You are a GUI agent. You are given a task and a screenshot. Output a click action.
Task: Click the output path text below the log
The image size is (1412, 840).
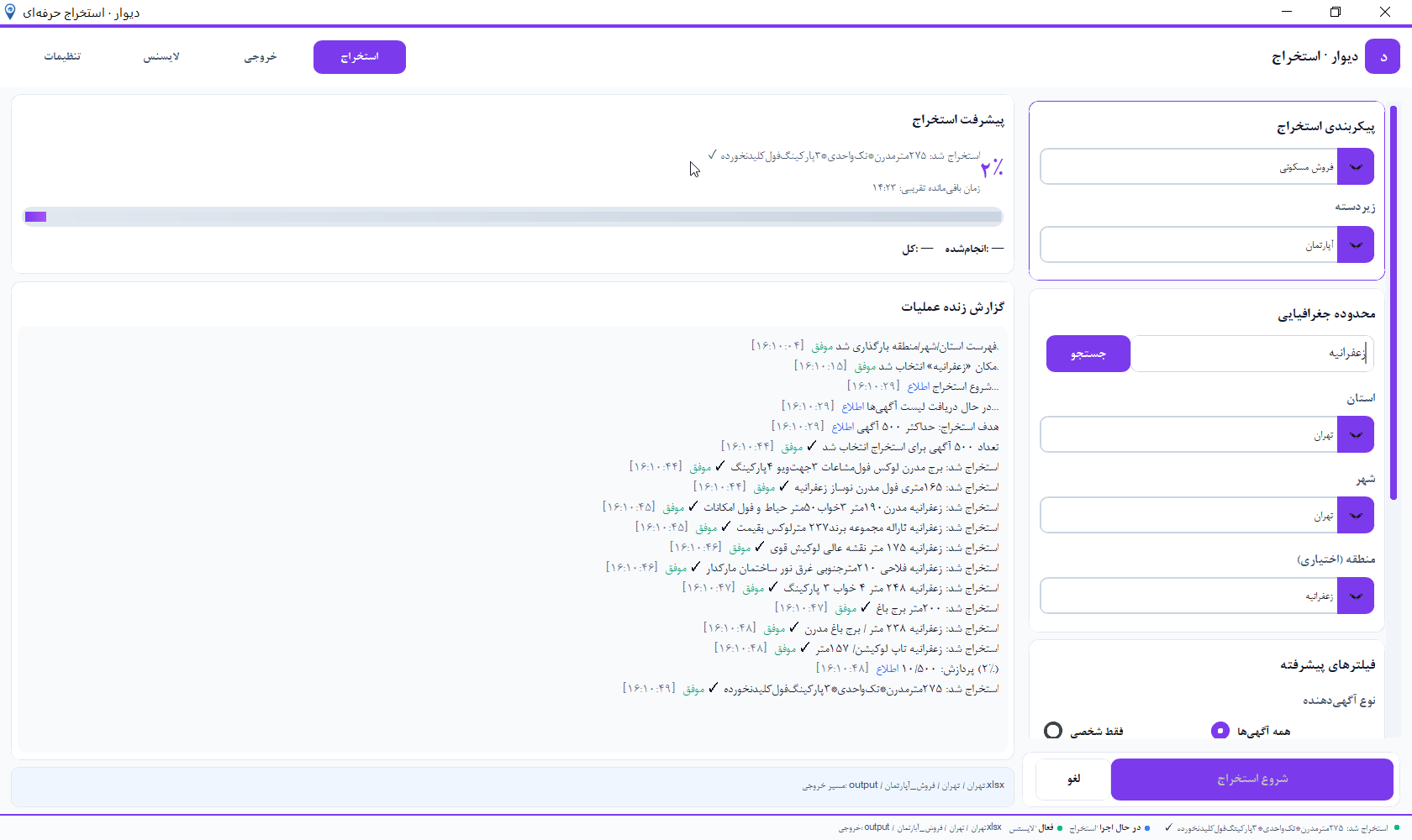click(904, 785)
